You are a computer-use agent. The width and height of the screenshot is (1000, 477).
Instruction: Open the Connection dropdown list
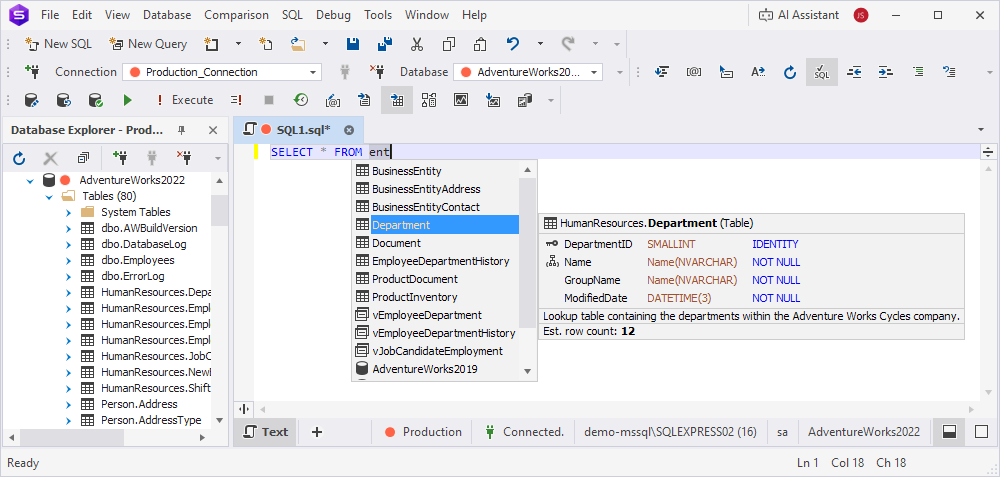click(x=313, y=72)
